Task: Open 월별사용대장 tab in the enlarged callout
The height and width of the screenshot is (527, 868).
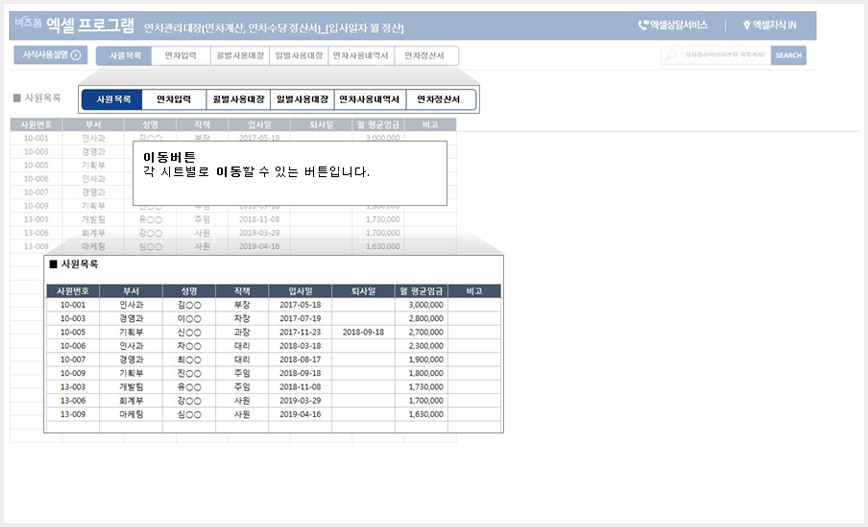Action: tap(238, 99)
